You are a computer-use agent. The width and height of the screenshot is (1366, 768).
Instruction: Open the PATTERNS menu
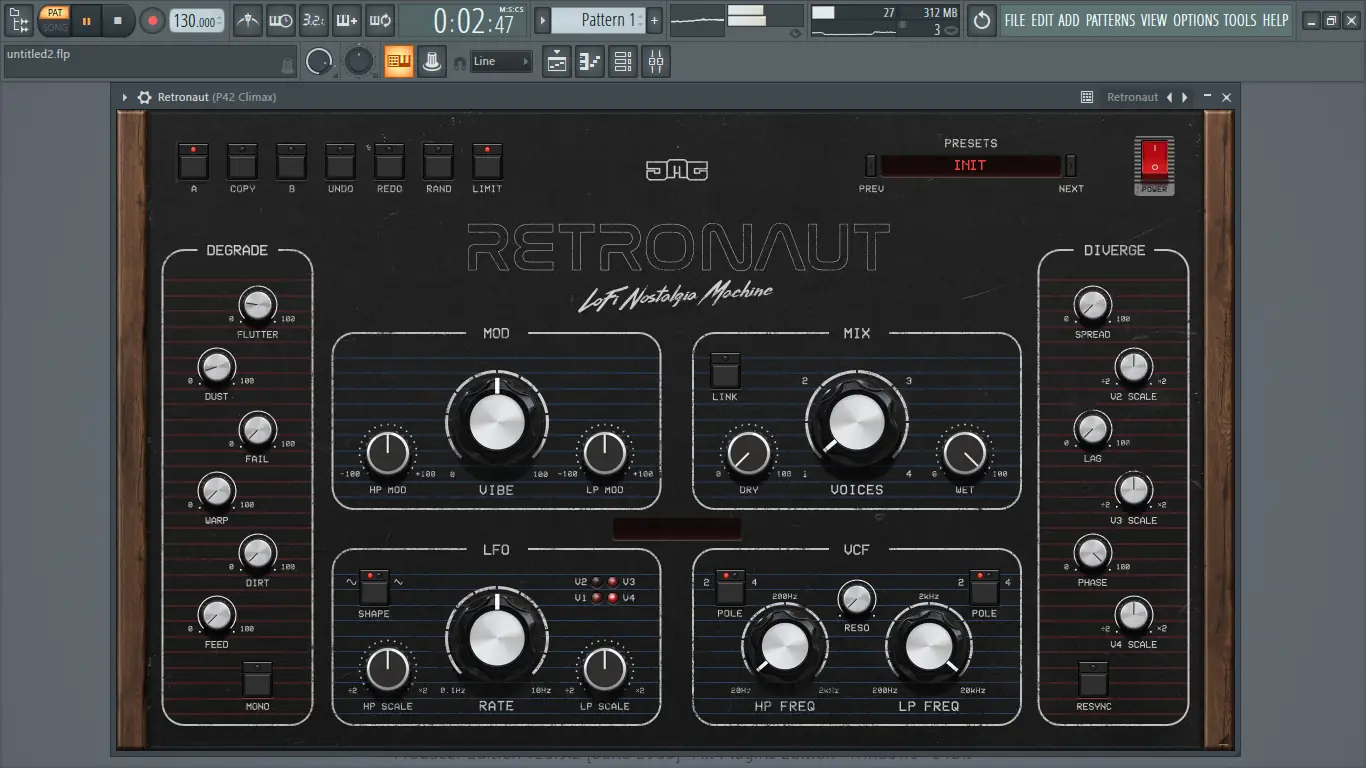[1110, 20]
